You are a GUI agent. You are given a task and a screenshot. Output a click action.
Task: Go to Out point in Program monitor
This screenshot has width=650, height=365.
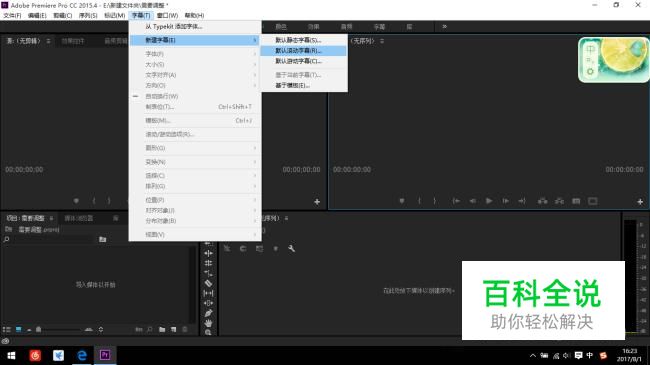tap(522, 201)
